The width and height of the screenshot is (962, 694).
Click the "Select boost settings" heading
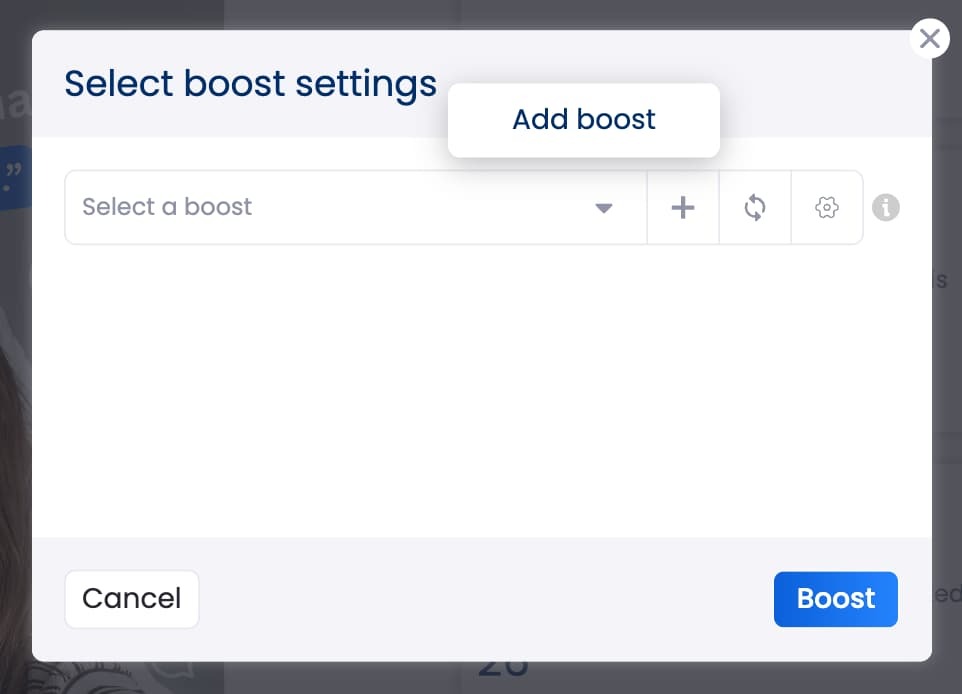tap(250, 84)
